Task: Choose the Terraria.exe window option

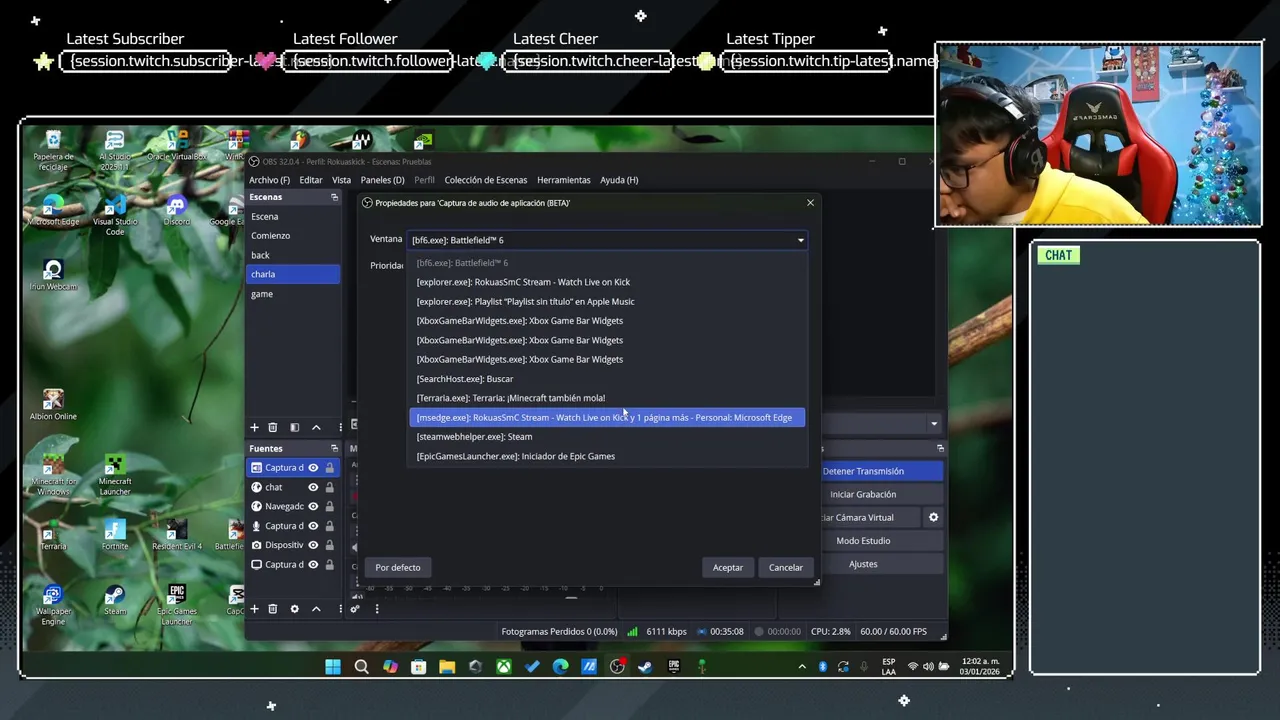Action: pyautogui.click(x=607, y=398)
